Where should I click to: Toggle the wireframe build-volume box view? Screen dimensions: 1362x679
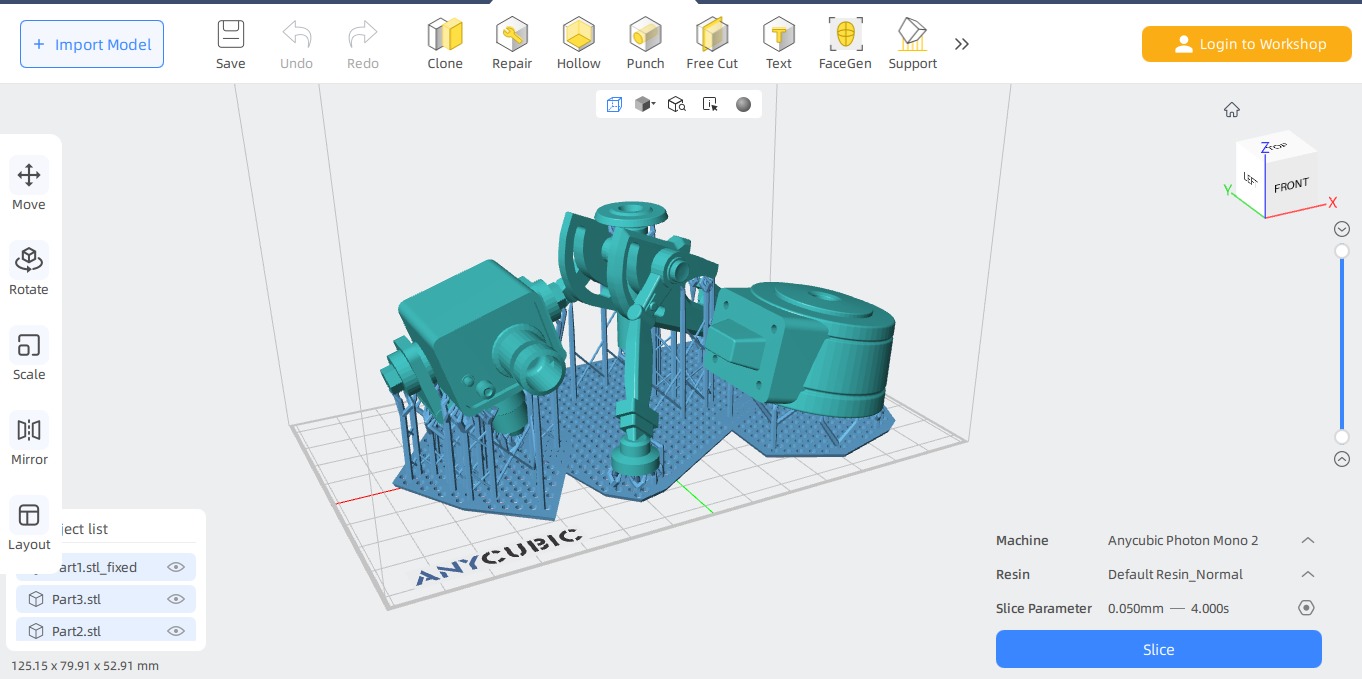pyautogui.click(x=614, y=104)
